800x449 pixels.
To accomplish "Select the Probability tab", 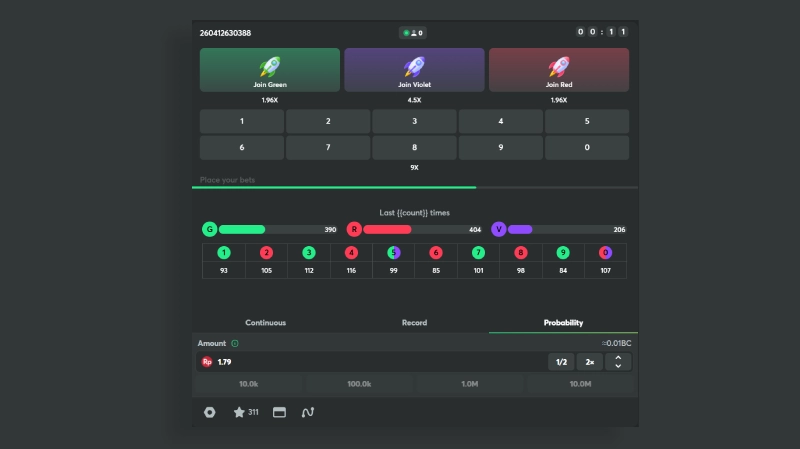I will pyautogui.click(x=563, y=323).
